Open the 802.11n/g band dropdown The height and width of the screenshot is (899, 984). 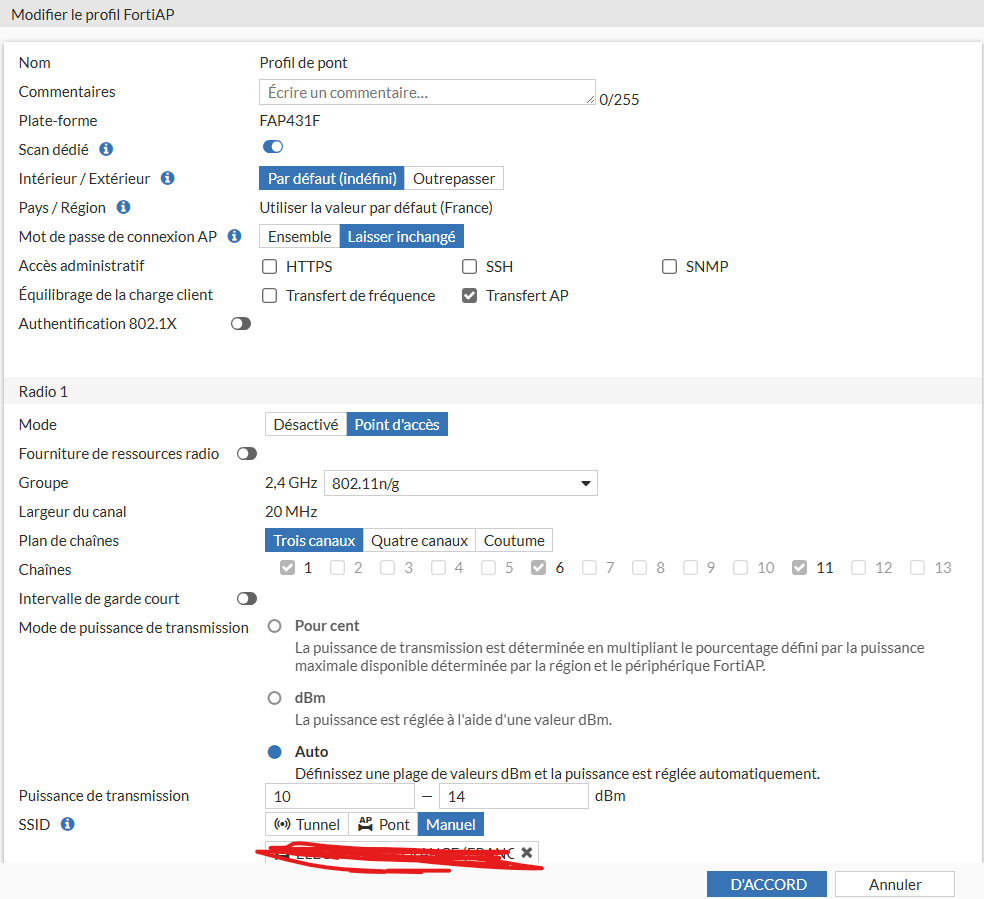(x=460, y=483)
